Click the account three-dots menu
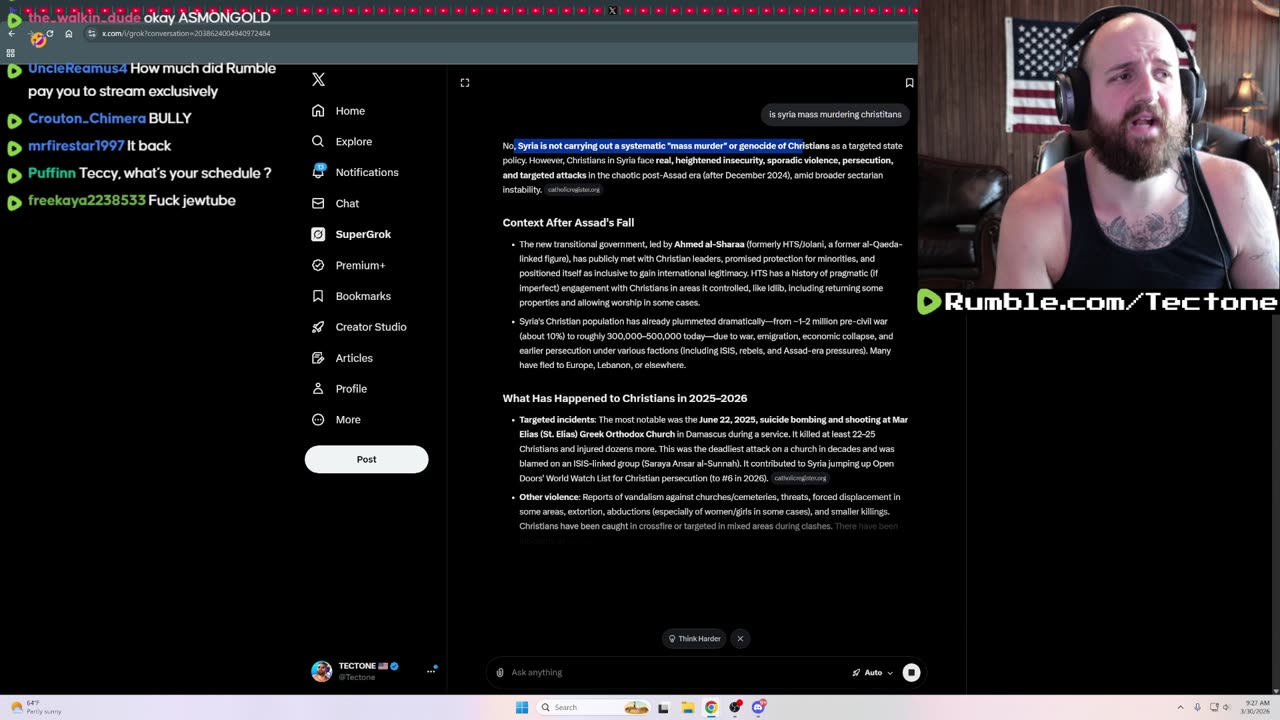This screenshot has height=720, width=1280. (431, 671)
